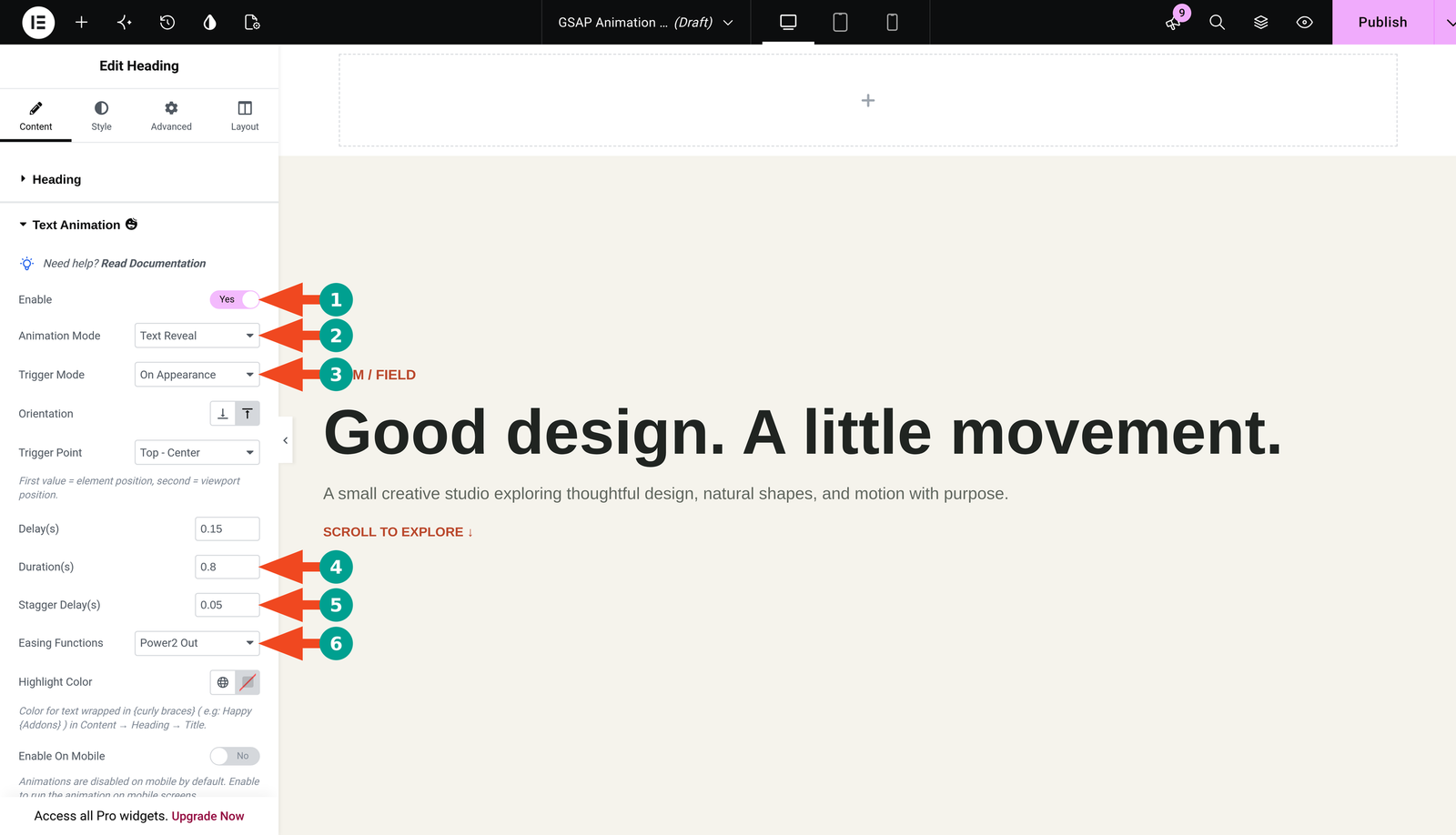Open the Easing Functions dropdown
Screen dimensions: 1456x835
197,643
